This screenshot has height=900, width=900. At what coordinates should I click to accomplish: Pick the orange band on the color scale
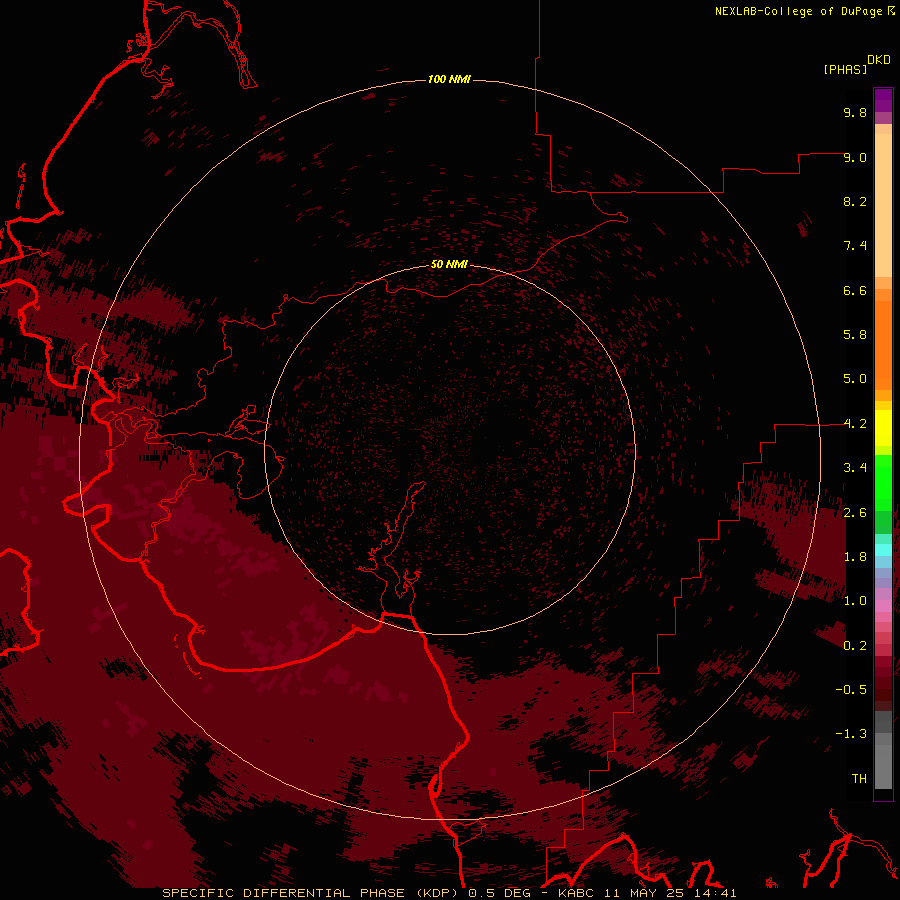click(883, 346)
